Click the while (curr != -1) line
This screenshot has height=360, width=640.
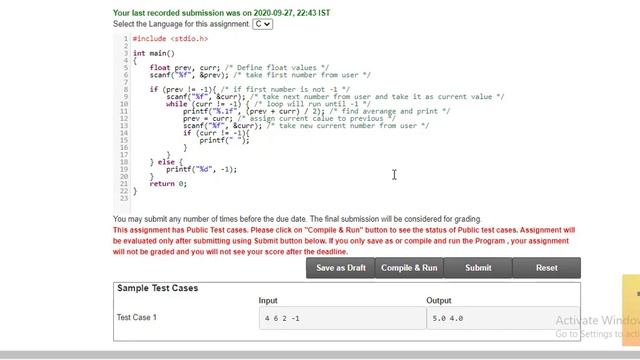tap(268, 104)
